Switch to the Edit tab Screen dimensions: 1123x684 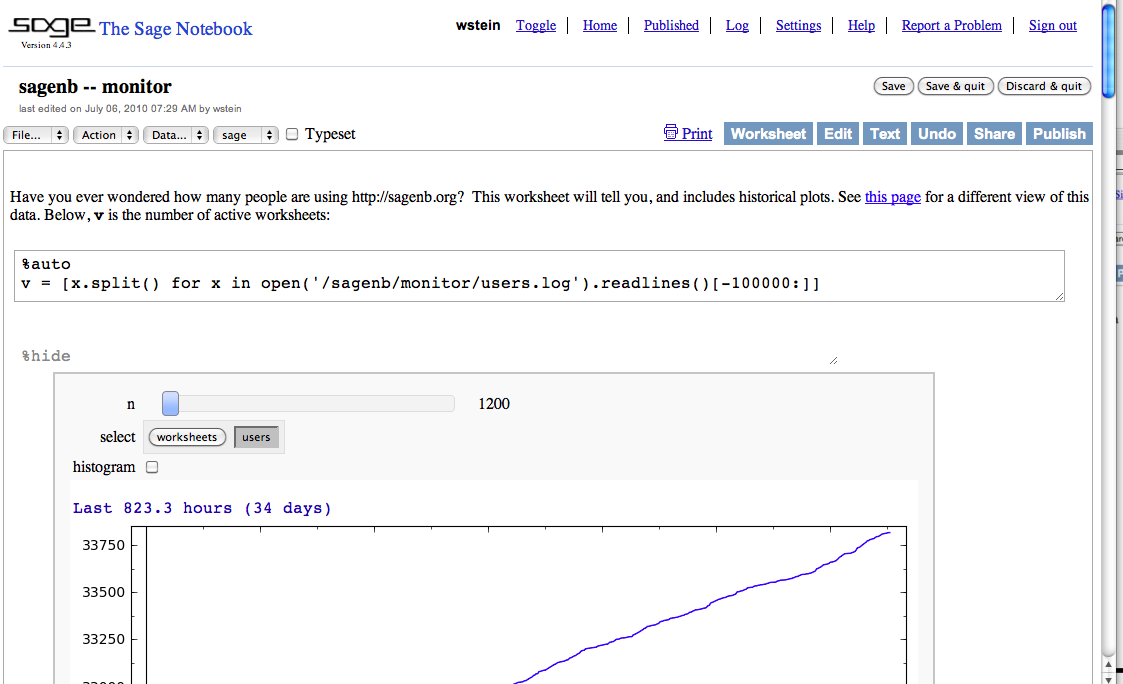tap(837, 134)
